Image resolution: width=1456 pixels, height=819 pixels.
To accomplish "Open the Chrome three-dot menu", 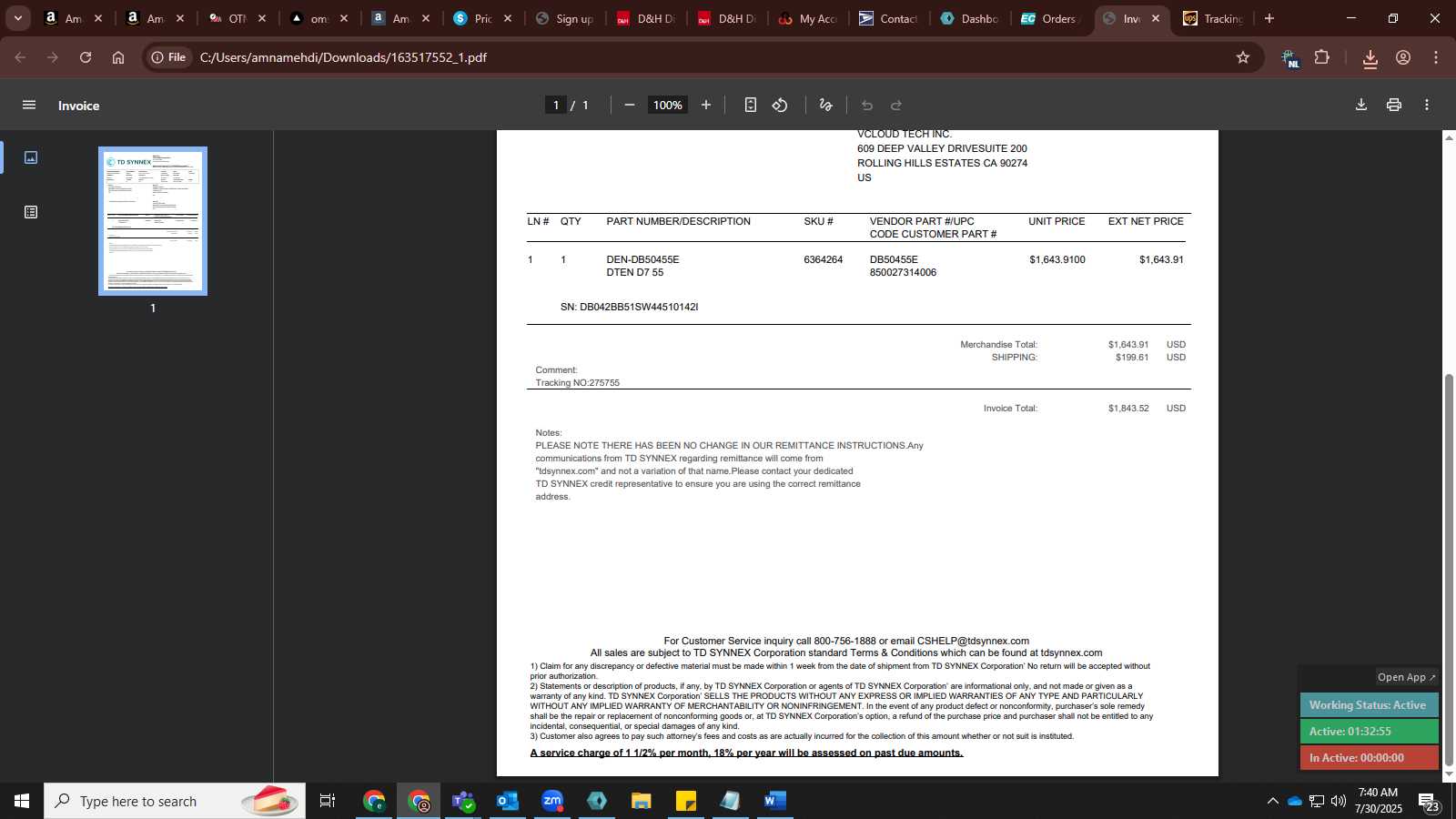I will [x=1436, y=57].
